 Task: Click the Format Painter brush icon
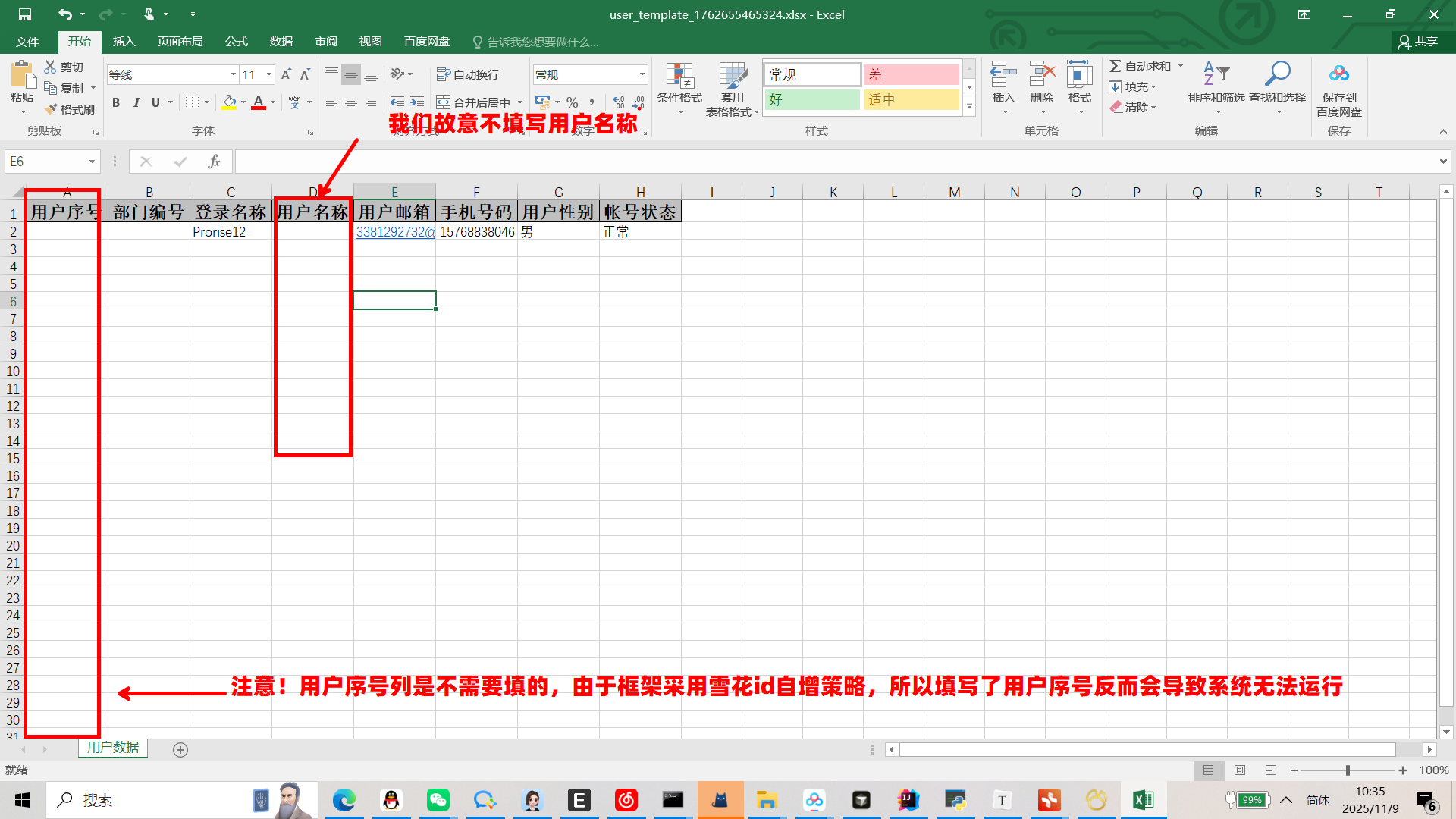pyautogui.click(x=52, y=109)
